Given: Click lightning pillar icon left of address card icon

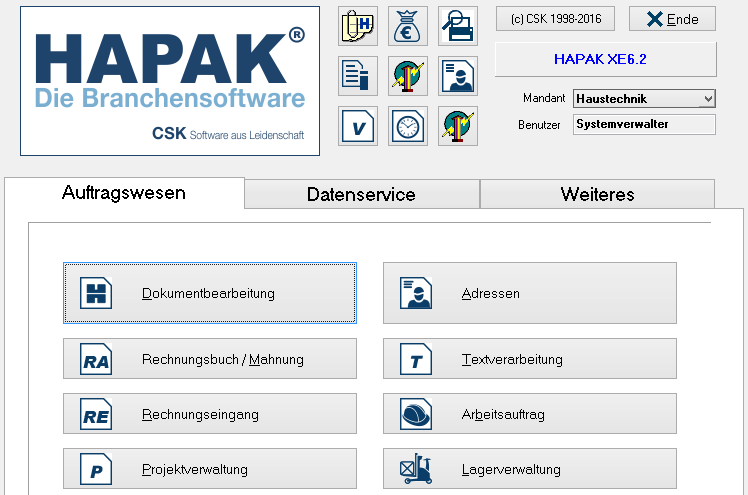Looking at the screenshot, I should [408, 76].
